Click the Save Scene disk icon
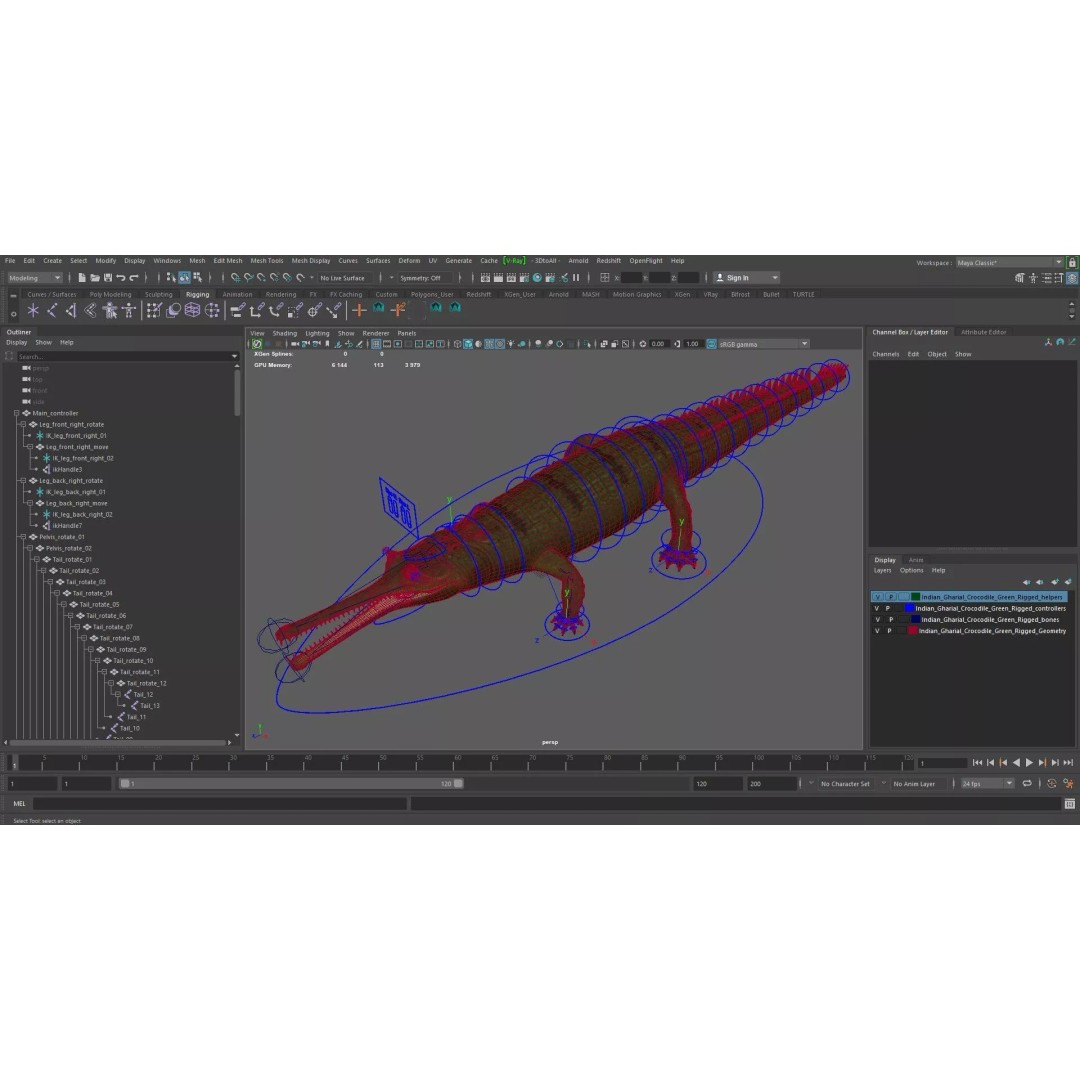The height and width of the screenshot is (1080, 1080). pos(107,278)
